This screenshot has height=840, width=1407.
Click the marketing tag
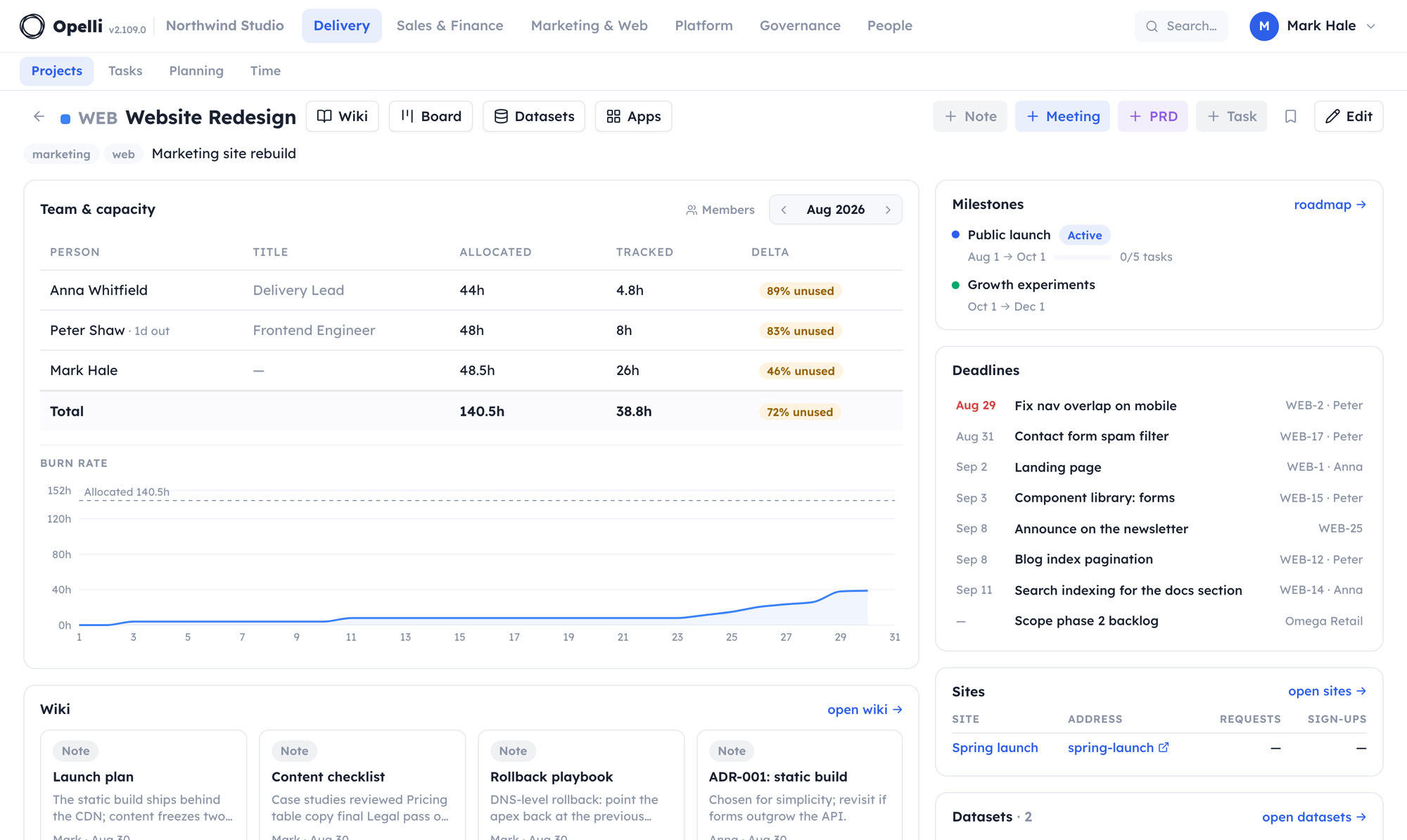click(61, 154)
